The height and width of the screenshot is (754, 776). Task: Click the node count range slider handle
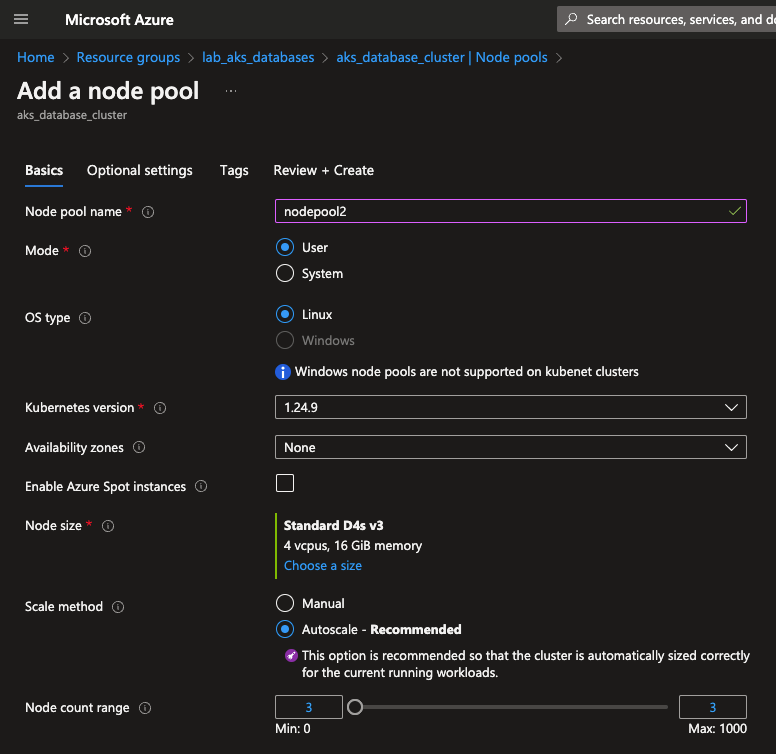pyautogui.click(x=354, y=707)
